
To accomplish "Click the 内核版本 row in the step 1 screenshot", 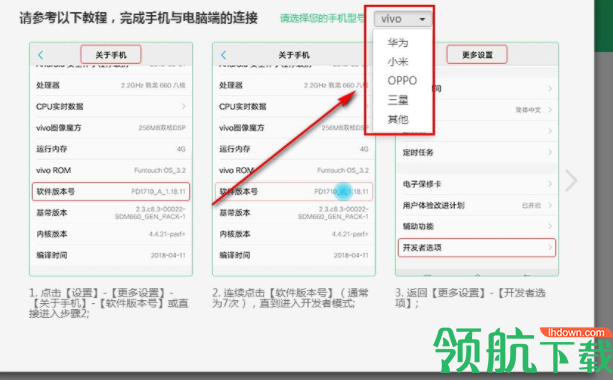I will (111, 234).
